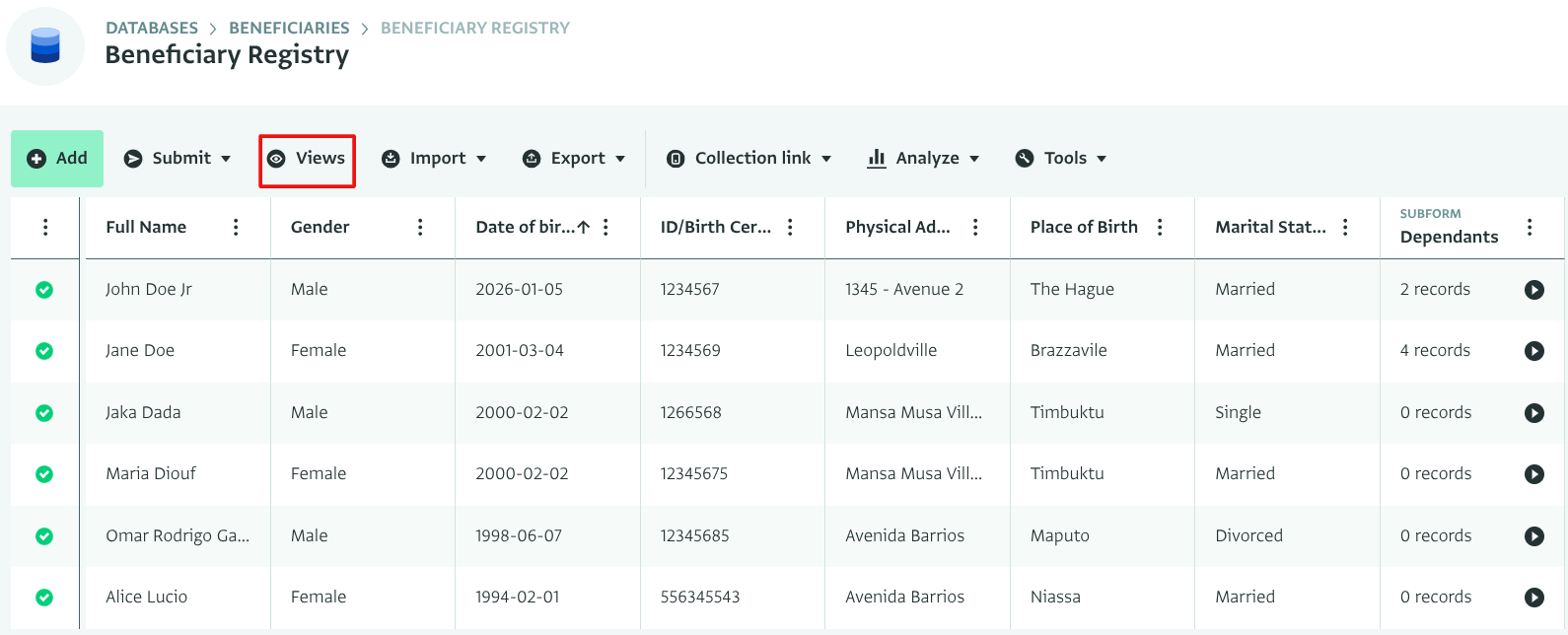Toggle the green status check for John Doe Jr
The width and height of the screenshot is (1568, 635).
[x=44, y=289]
